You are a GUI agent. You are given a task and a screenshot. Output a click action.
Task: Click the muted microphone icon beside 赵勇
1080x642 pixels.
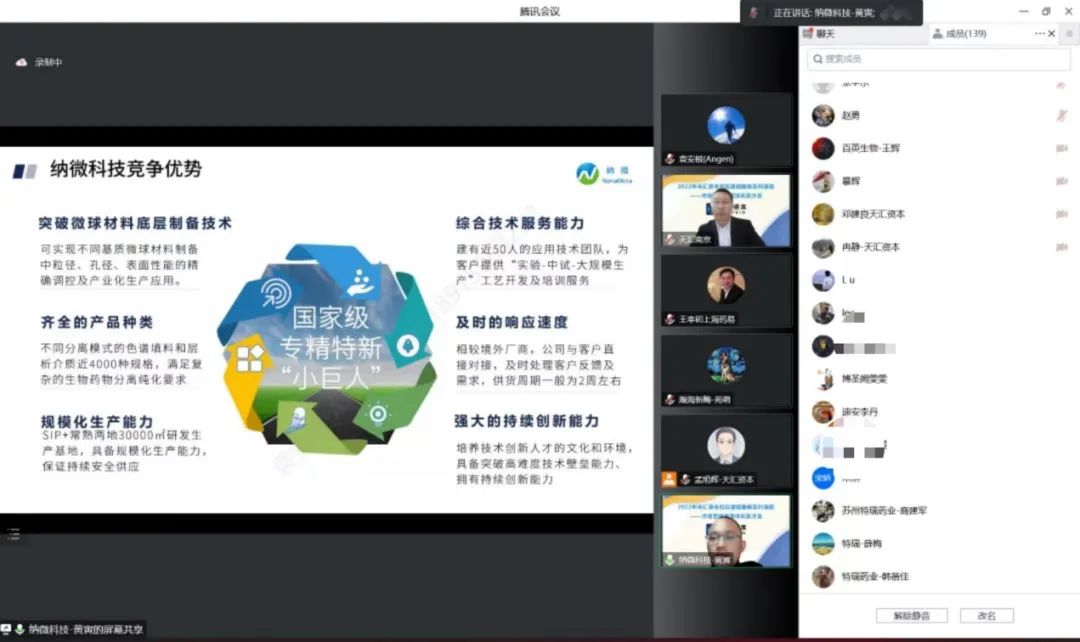click(x=1061, y=116)
